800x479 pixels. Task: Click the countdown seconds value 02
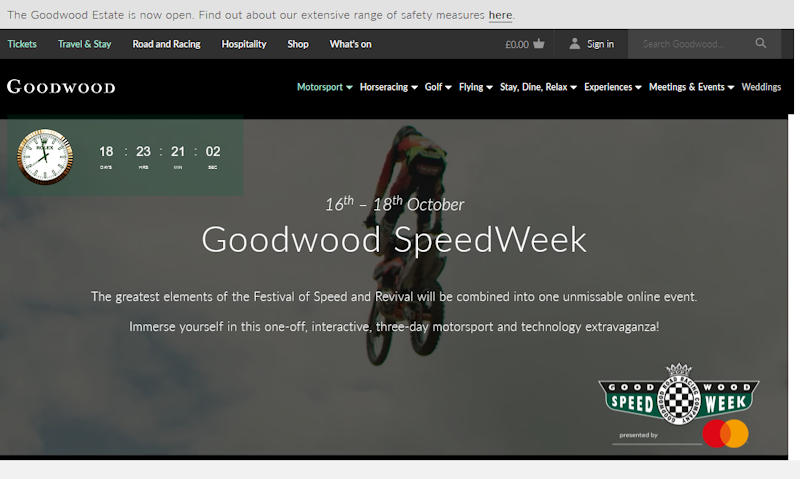click(x=213, y=152)
